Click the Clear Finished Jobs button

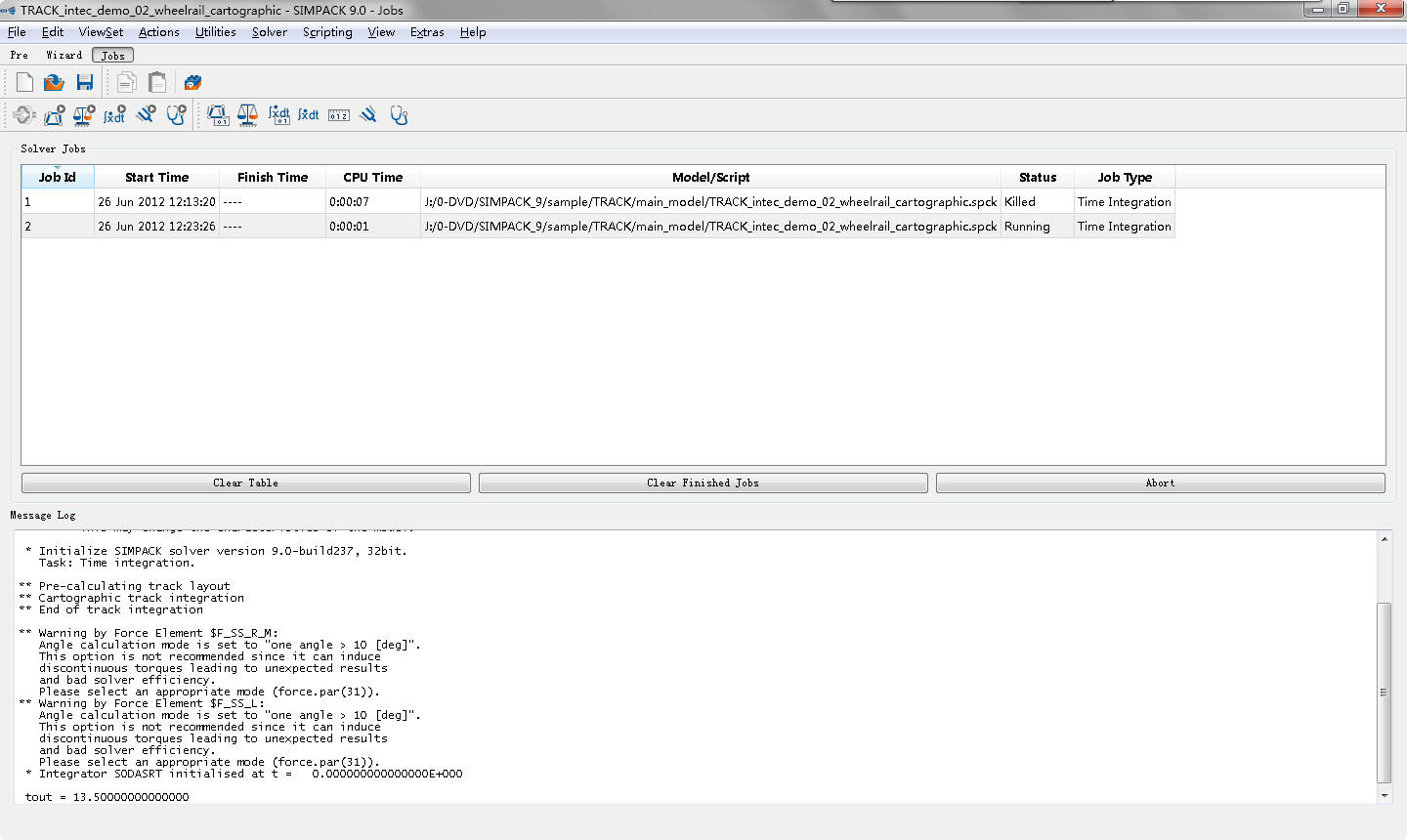[x=703, y=483]
